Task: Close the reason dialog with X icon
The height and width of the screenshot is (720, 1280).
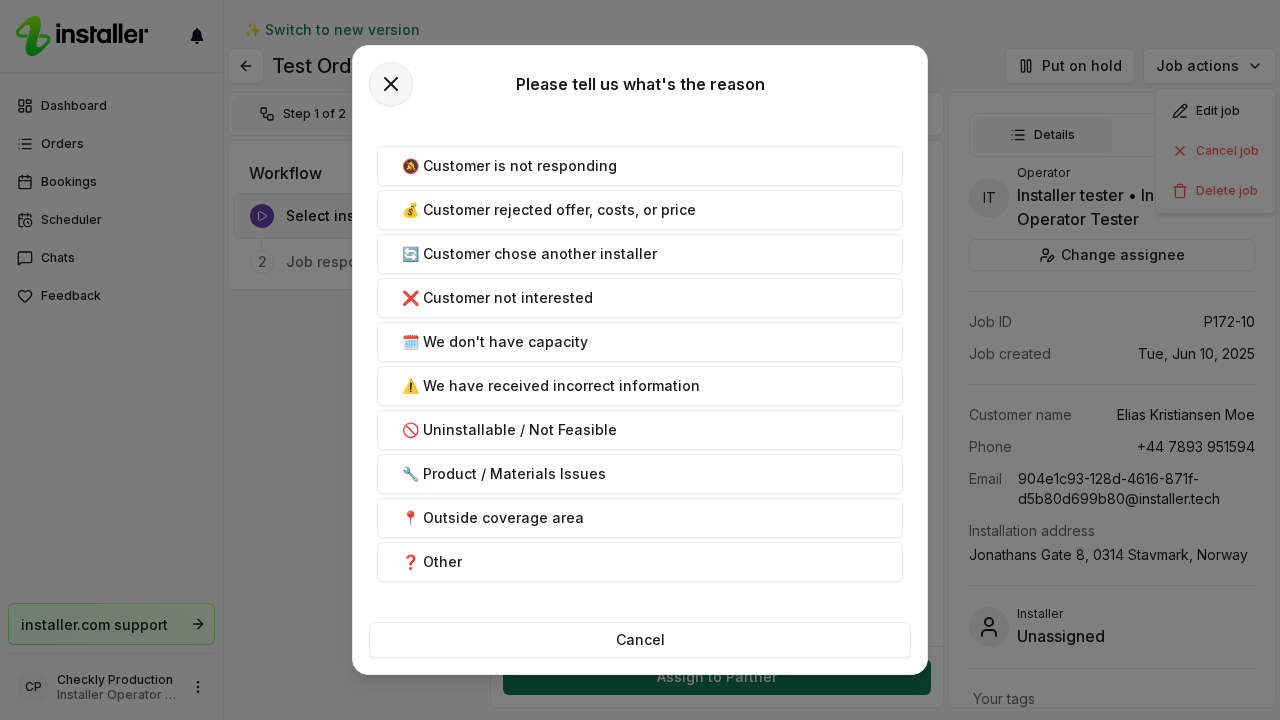Action: (x=391, y=84)
